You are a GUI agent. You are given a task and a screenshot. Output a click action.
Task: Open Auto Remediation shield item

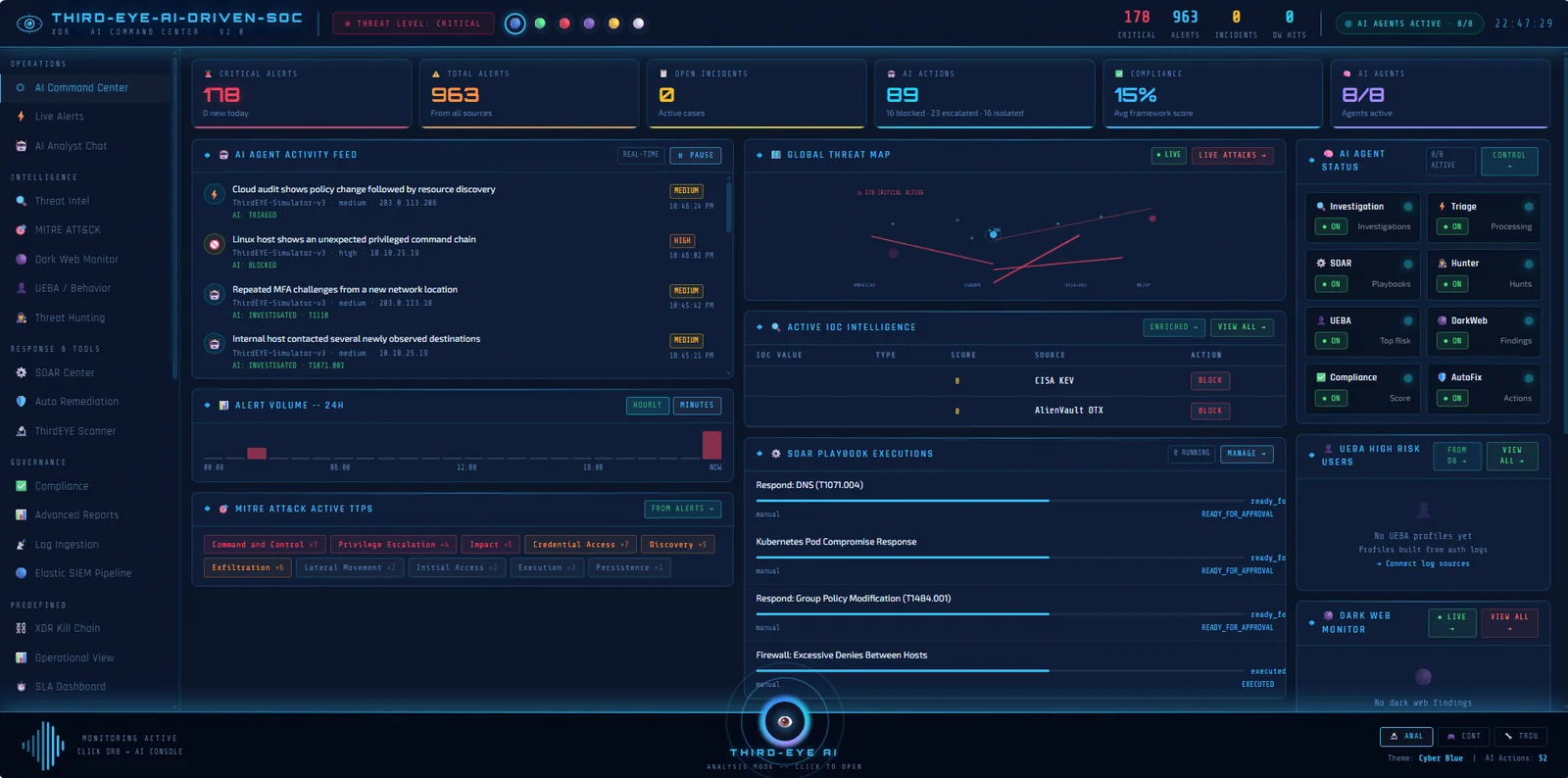pos(76,402)
